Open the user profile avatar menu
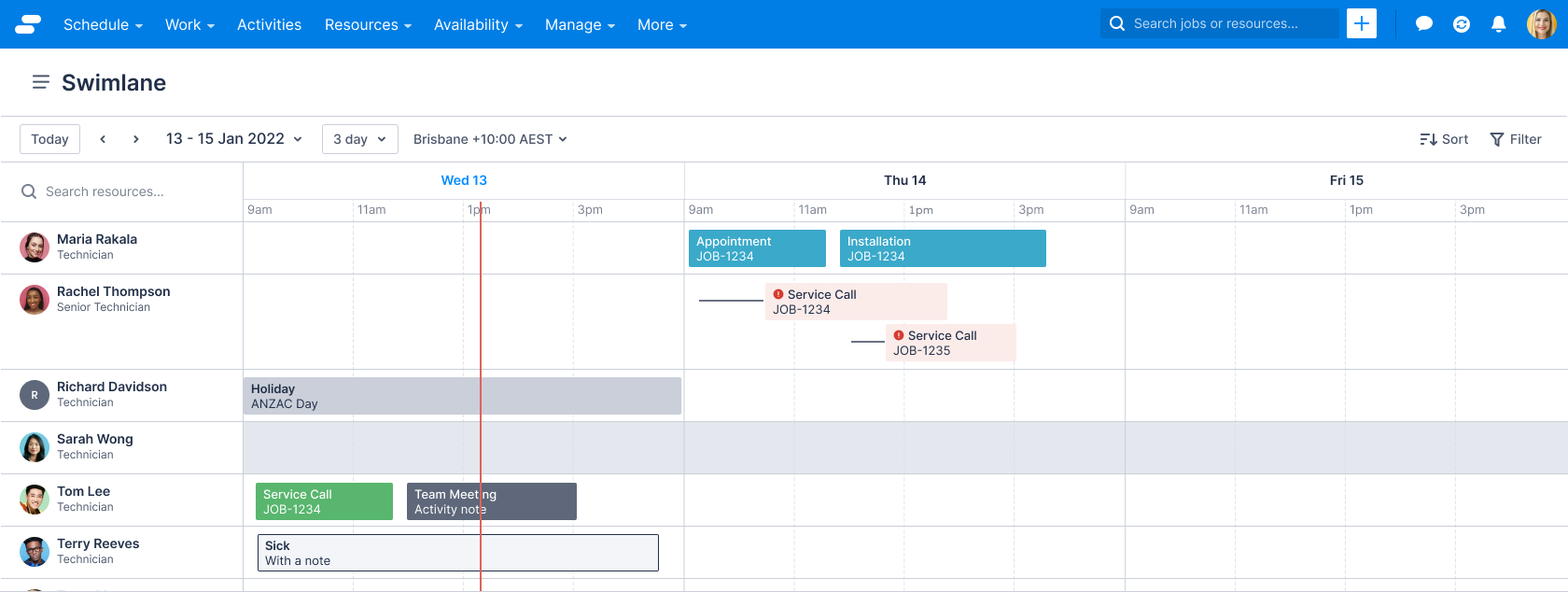This screenshot has height=592, width=1568. click(1541, 24)
